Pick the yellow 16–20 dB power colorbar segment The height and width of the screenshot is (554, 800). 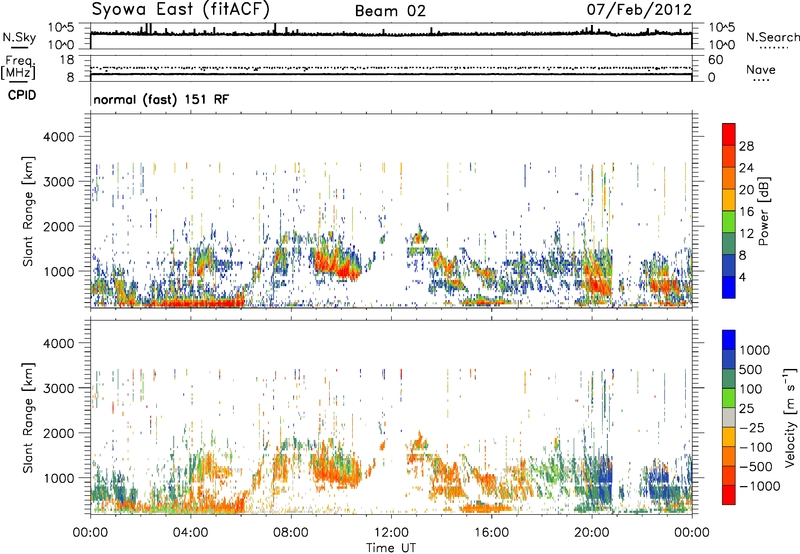tap(729, 200)
